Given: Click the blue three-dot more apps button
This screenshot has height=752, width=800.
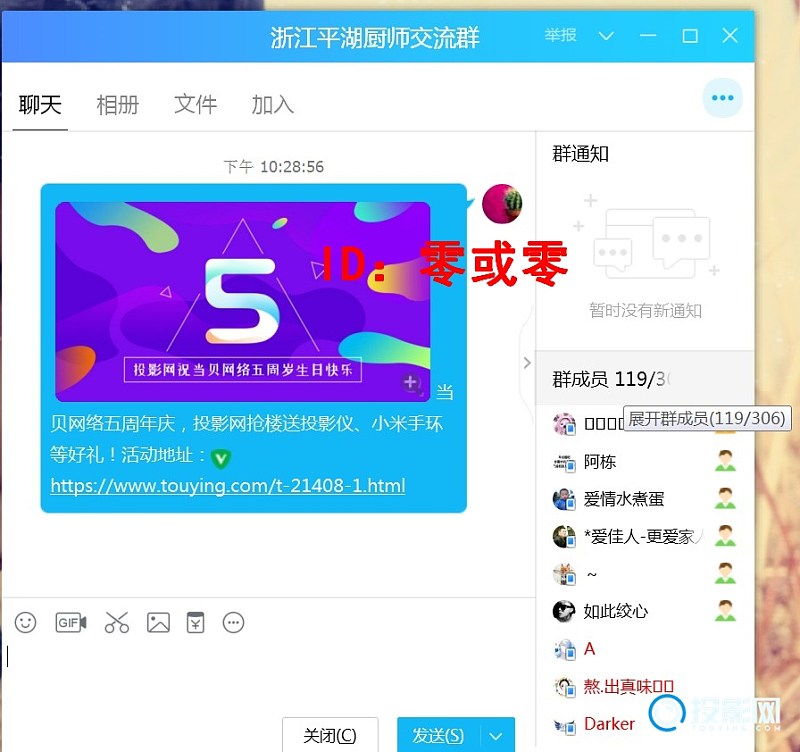Looking at the screenshot, I should click(x=722, y=98).
